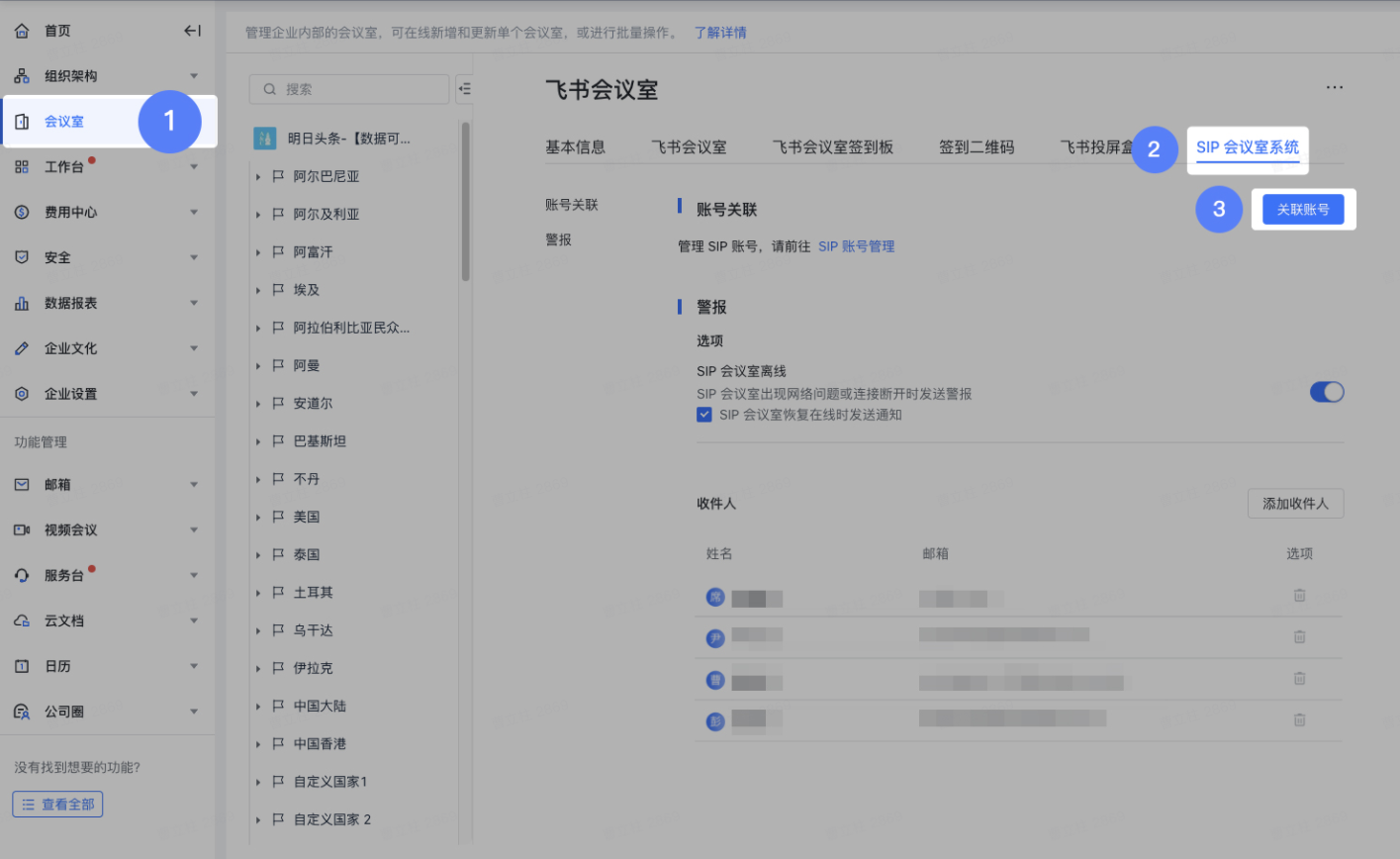Click the search magnifier icon
1400x859 pixels.
click(x=269, y=89)
